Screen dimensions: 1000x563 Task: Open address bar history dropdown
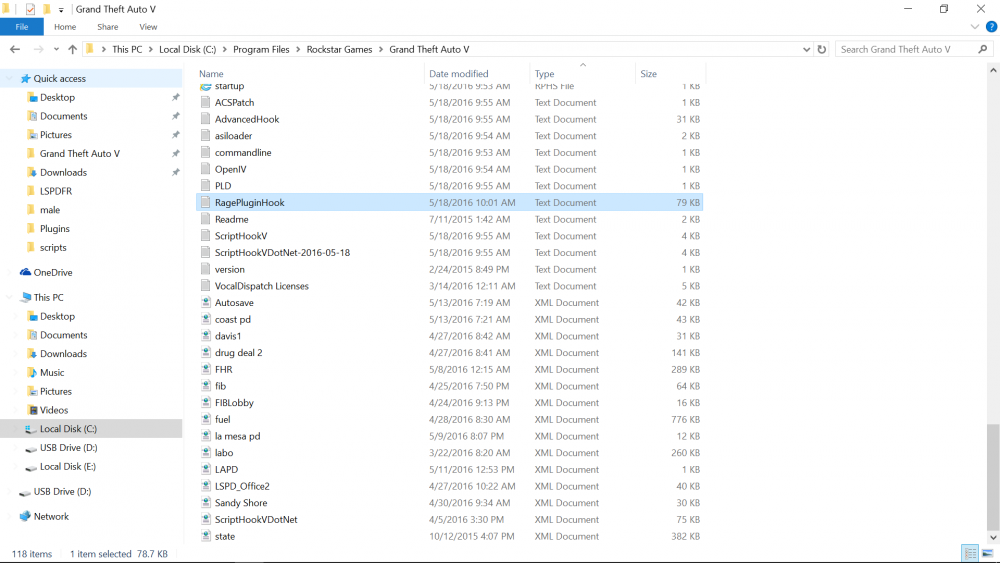806,49
